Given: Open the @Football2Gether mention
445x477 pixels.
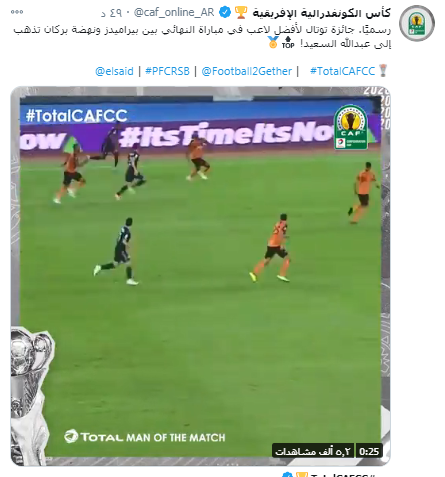Looking at the screenshot, I should point(247,71).
